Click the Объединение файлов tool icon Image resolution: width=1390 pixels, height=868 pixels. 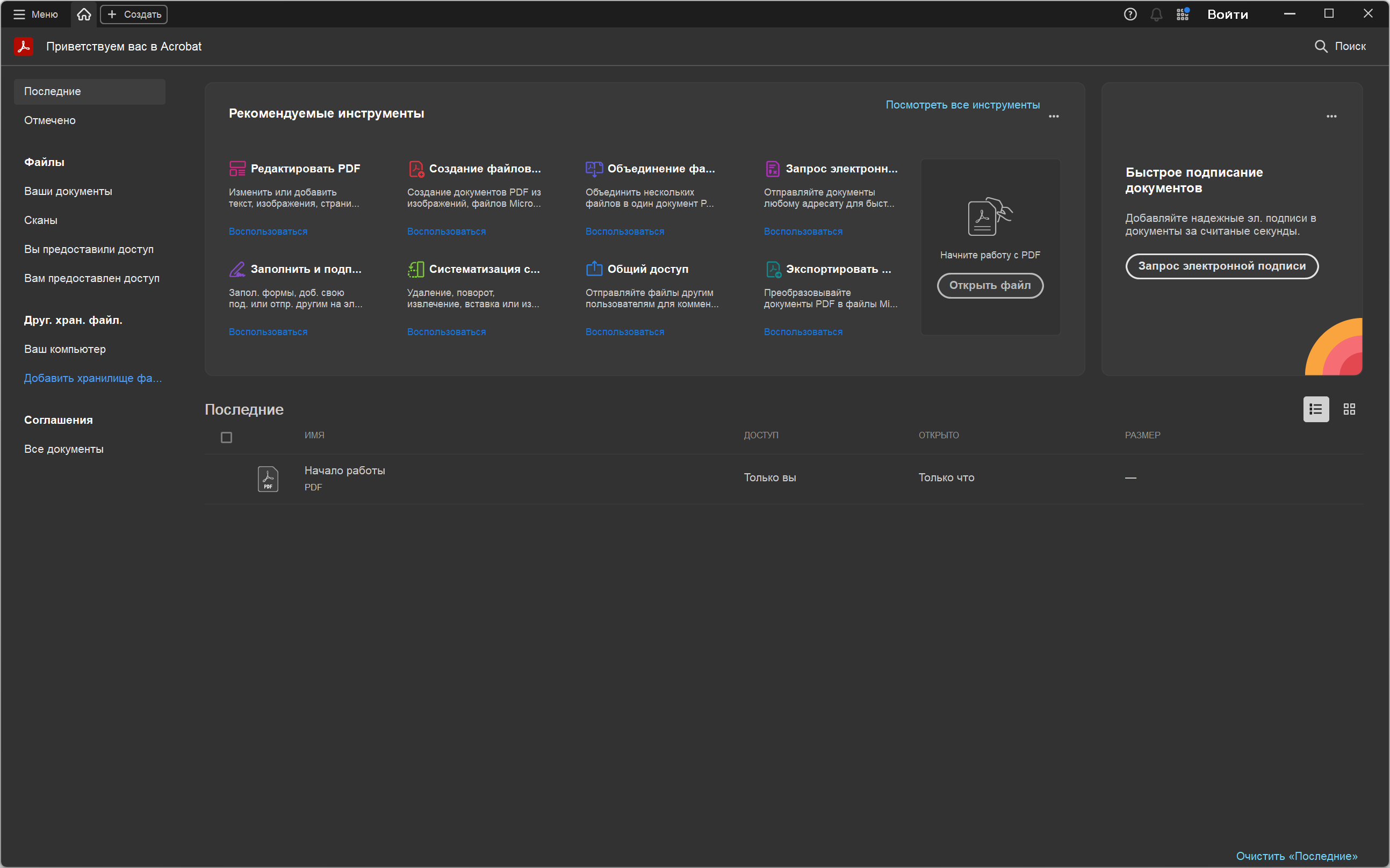click(594, 169)
